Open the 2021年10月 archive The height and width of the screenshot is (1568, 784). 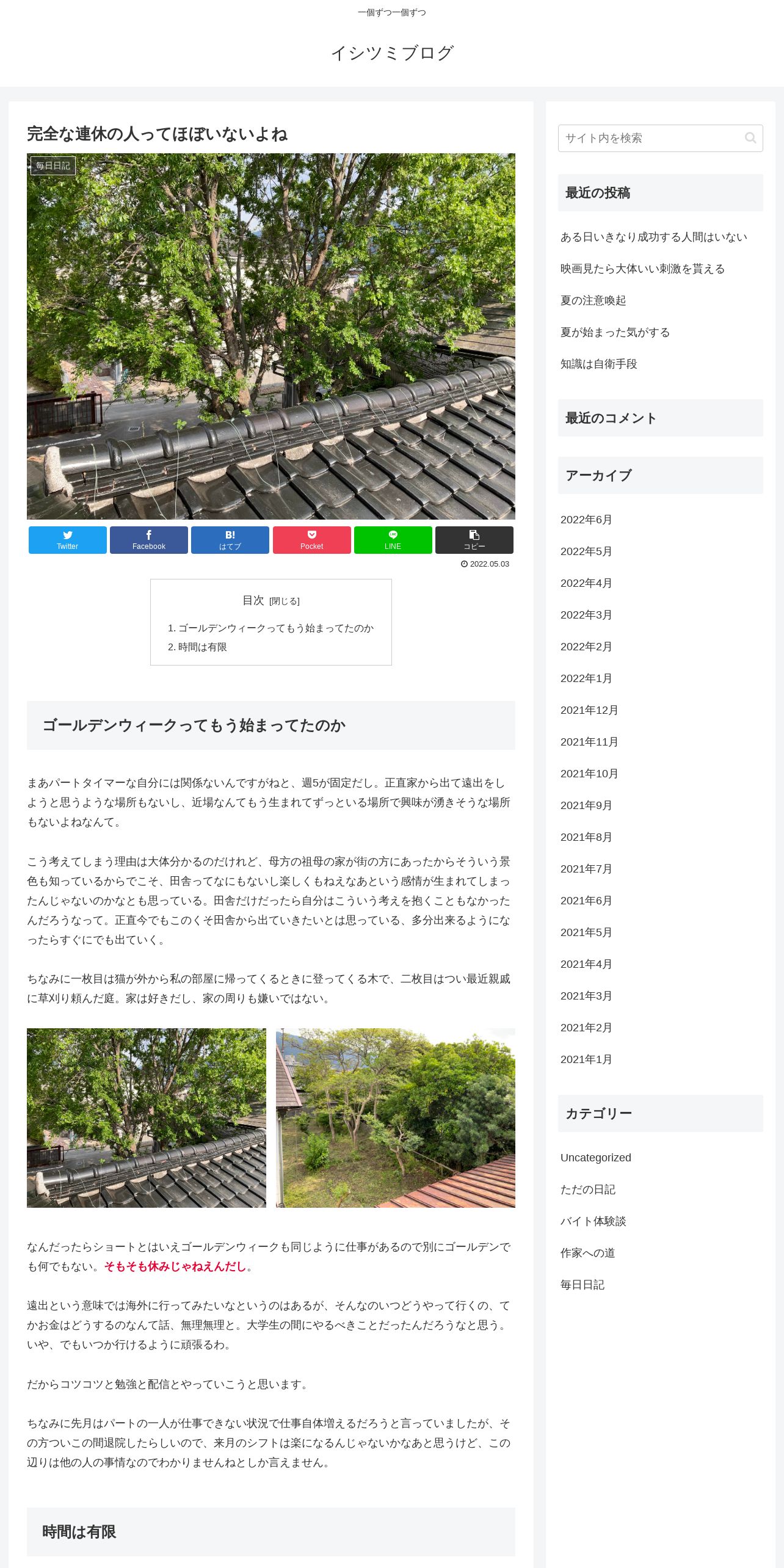[589, 774]
